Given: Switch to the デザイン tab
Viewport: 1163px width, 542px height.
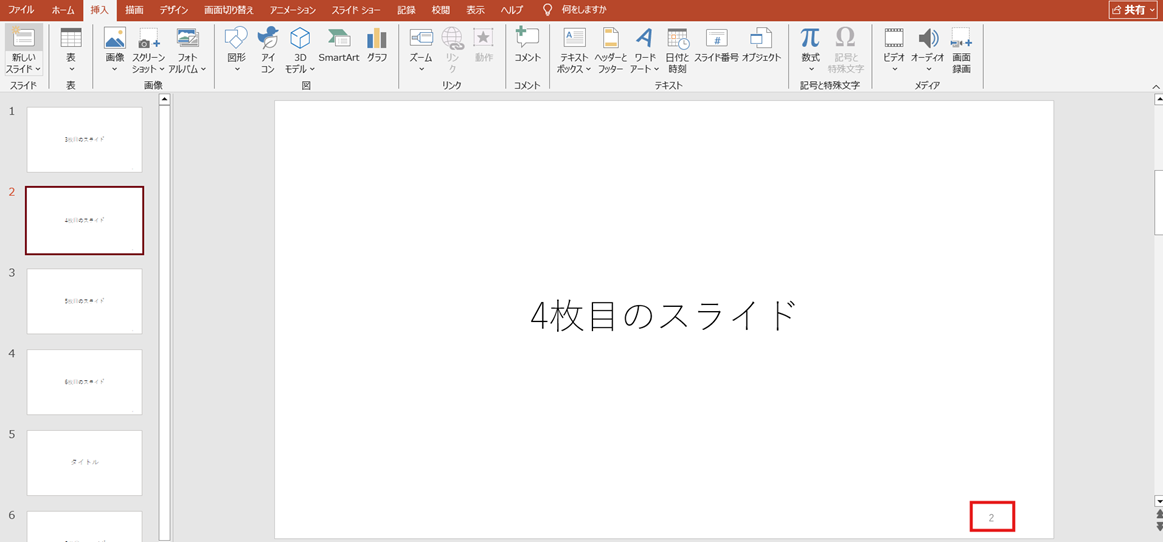Looking at the screenshot, I should click(x=174, y=10).
